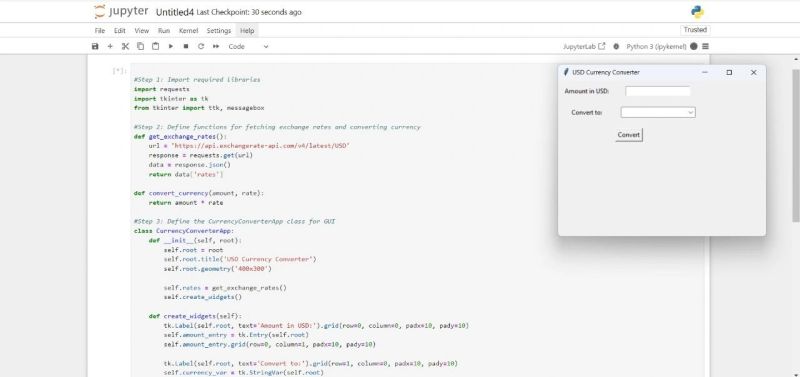Restart the kernel with circular arrow icon
The height and width of the screenshot is (377, 800).
tap(201, 46)
